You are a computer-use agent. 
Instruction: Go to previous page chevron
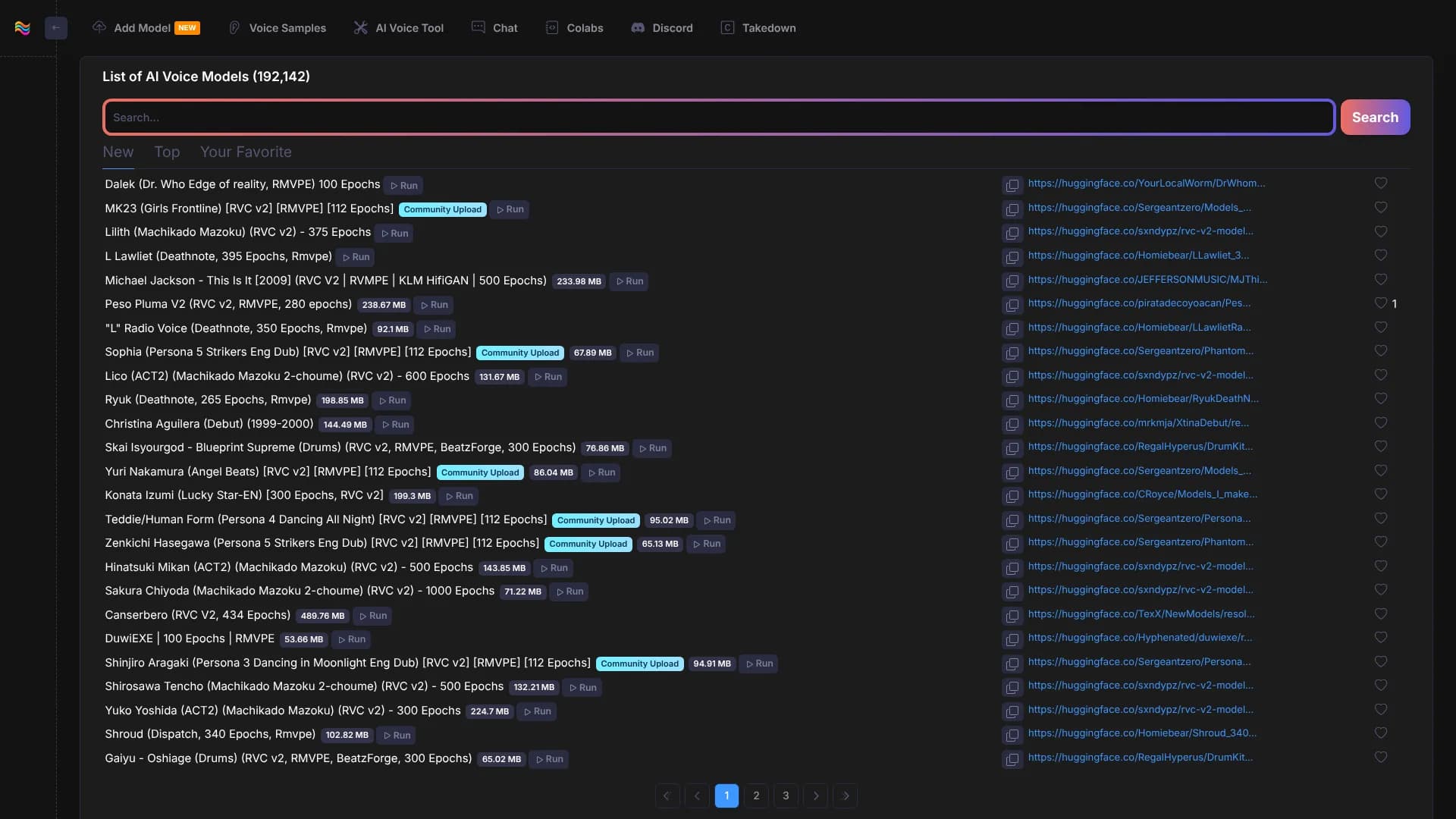(x=697, y=795)
